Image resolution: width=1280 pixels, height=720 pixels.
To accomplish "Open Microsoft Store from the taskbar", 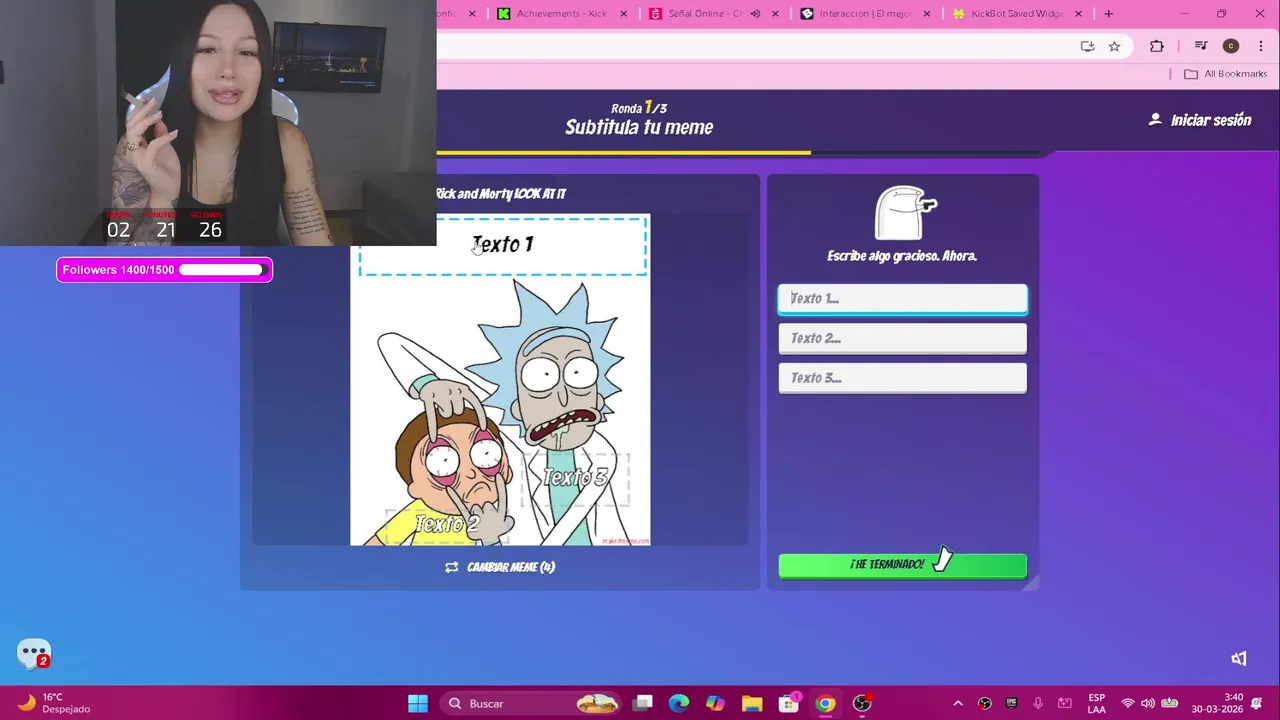I will point(789,703).
